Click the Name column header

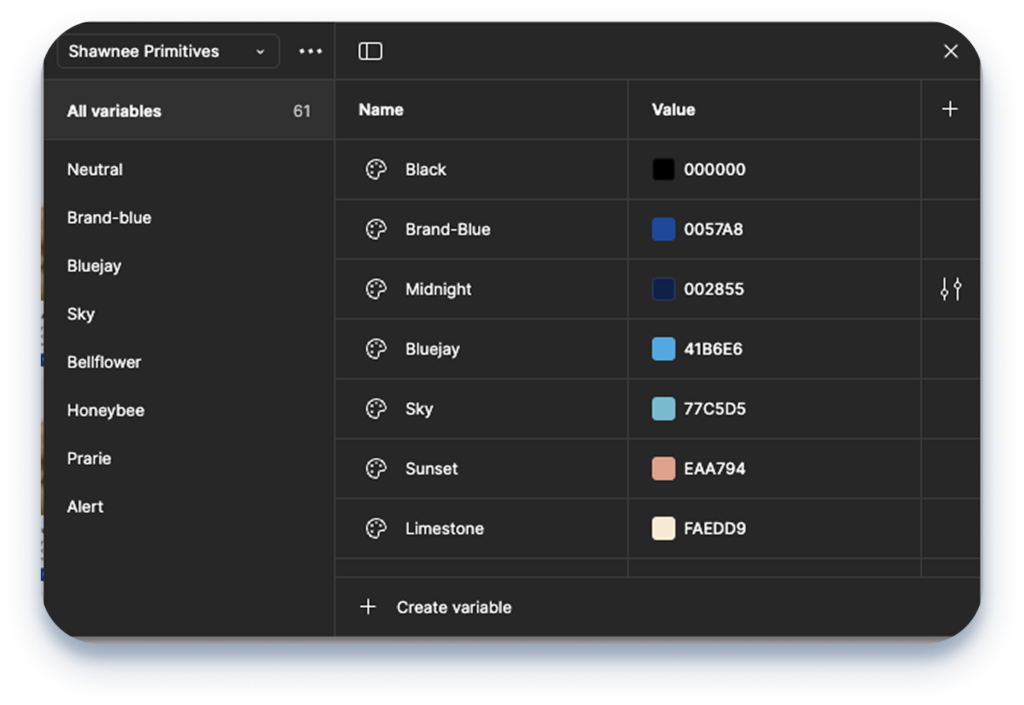coord(381,110)
